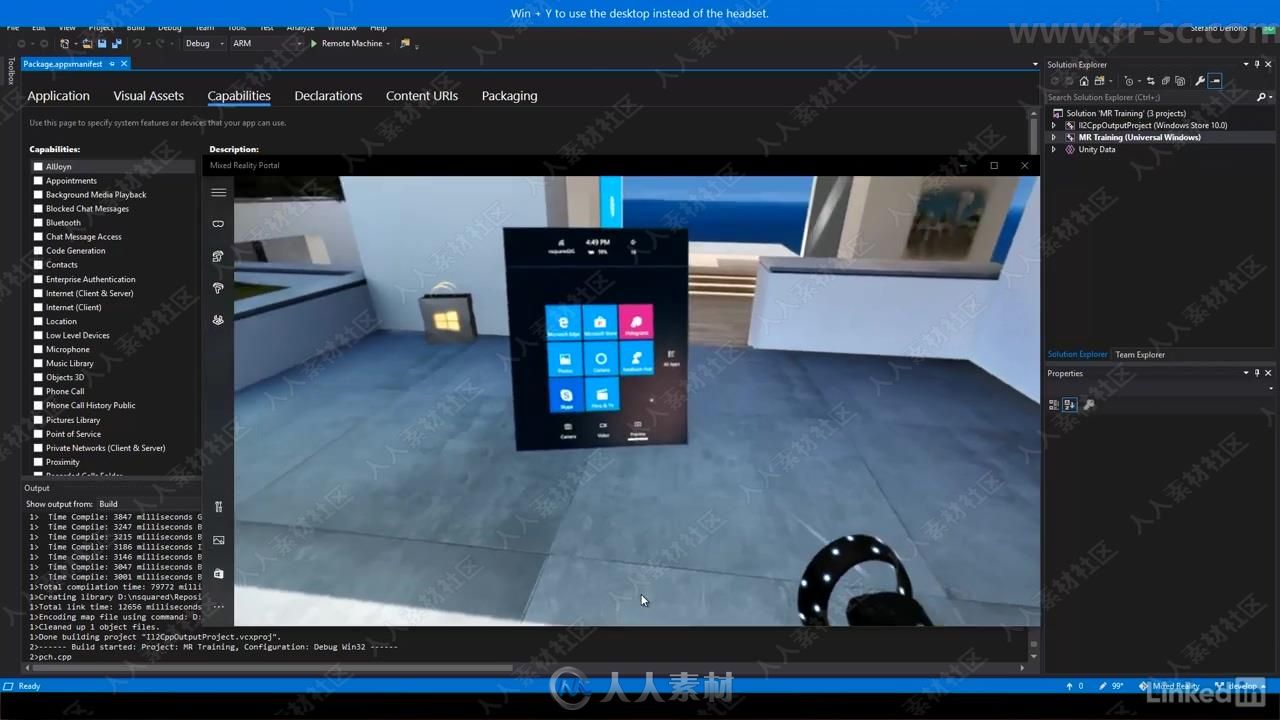Screen dimensions: 1280x720
Task: Enable the Appointments capability checkbox
Action: [x=38, y=181]
